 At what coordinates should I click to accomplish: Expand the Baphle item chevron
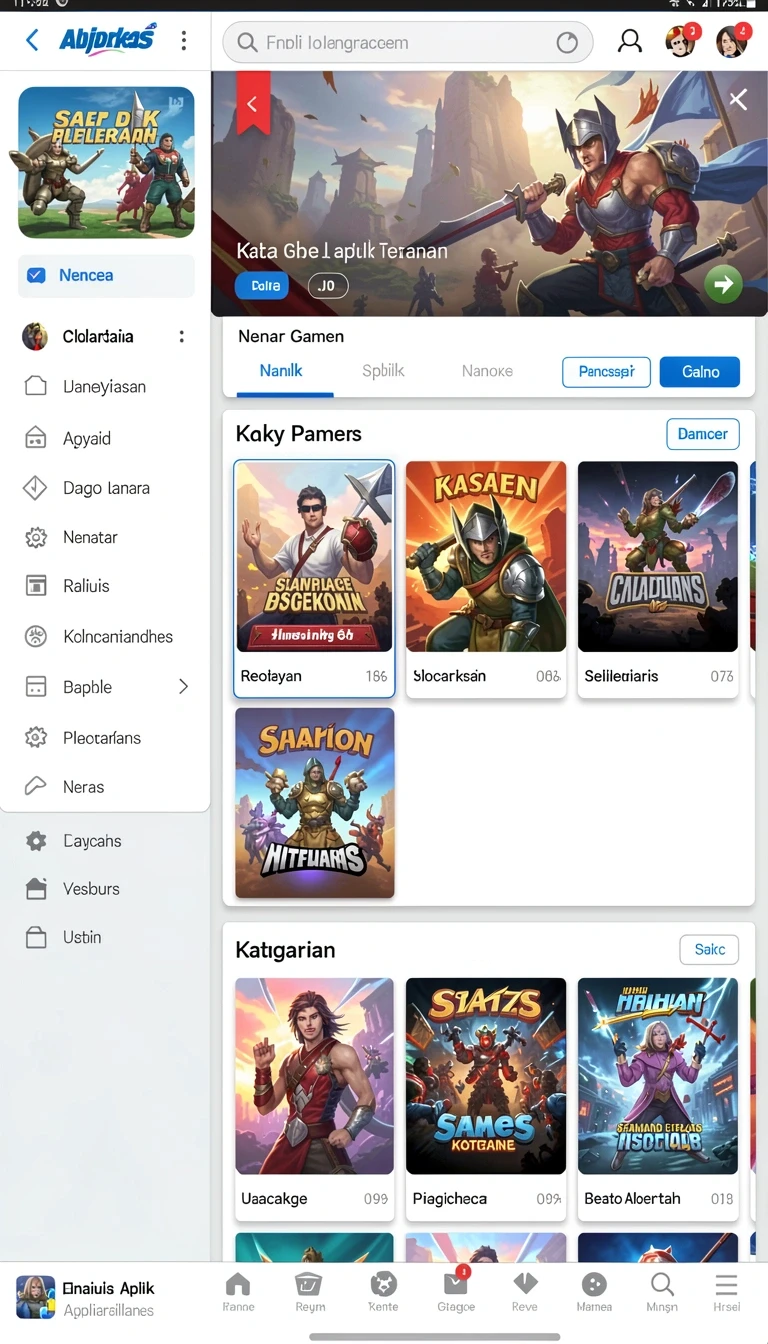pyautogui.click(x=183, y=686)
